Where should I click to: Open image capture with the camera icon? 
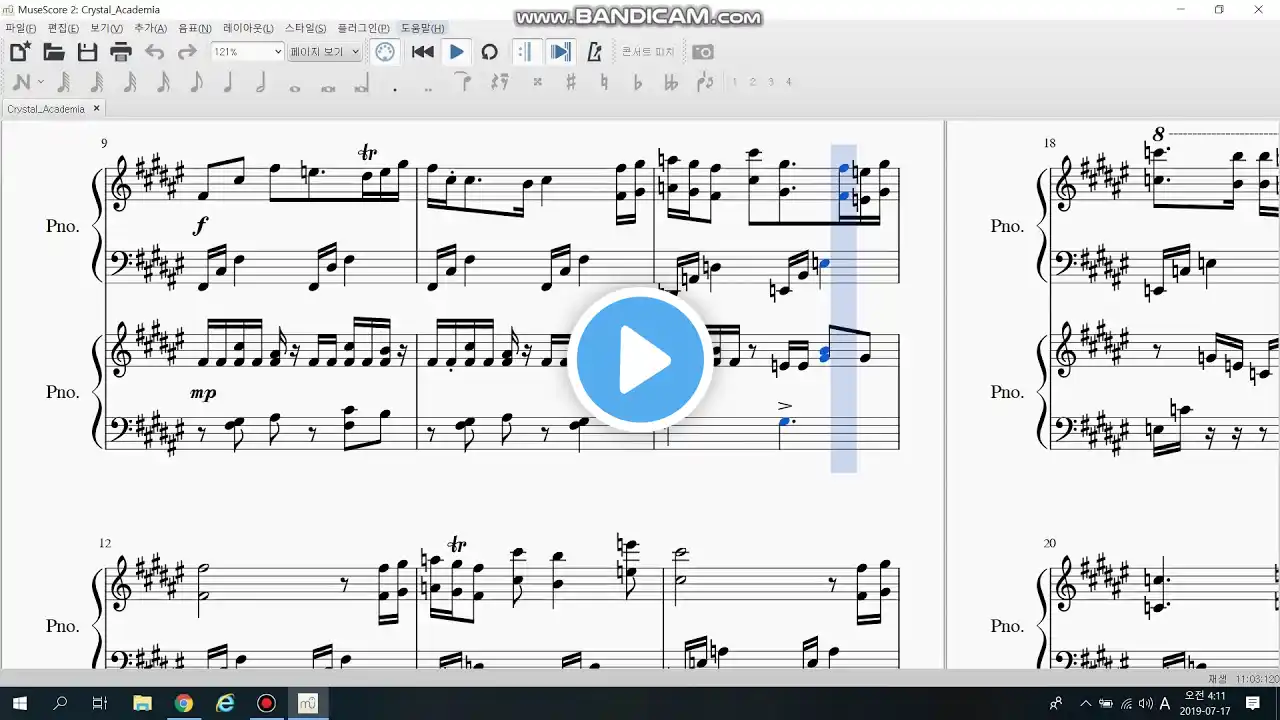click(x=703, y=52)
